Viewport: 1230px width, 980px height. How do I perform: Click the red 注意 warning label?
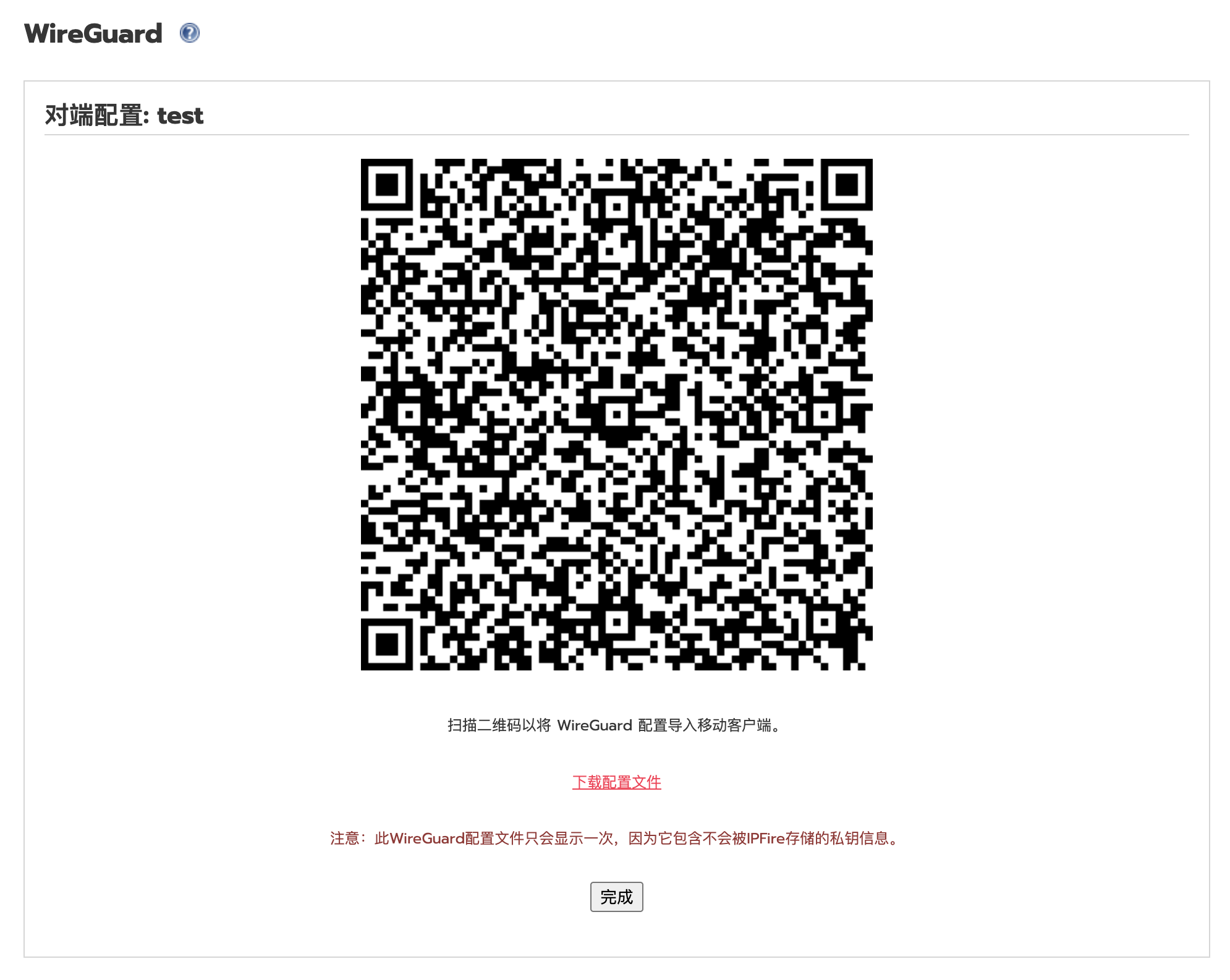(x=345, y=838)
